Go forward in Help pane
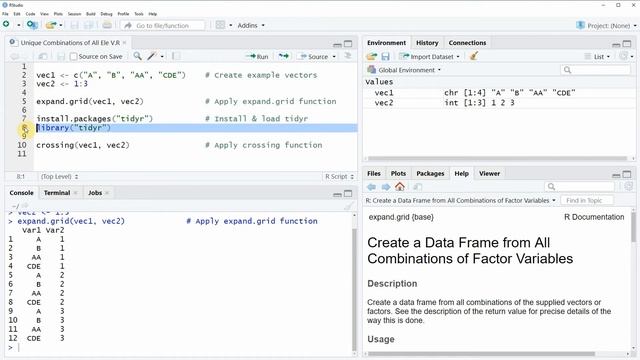This screenshot has height=360, width=640. point(386,187)
